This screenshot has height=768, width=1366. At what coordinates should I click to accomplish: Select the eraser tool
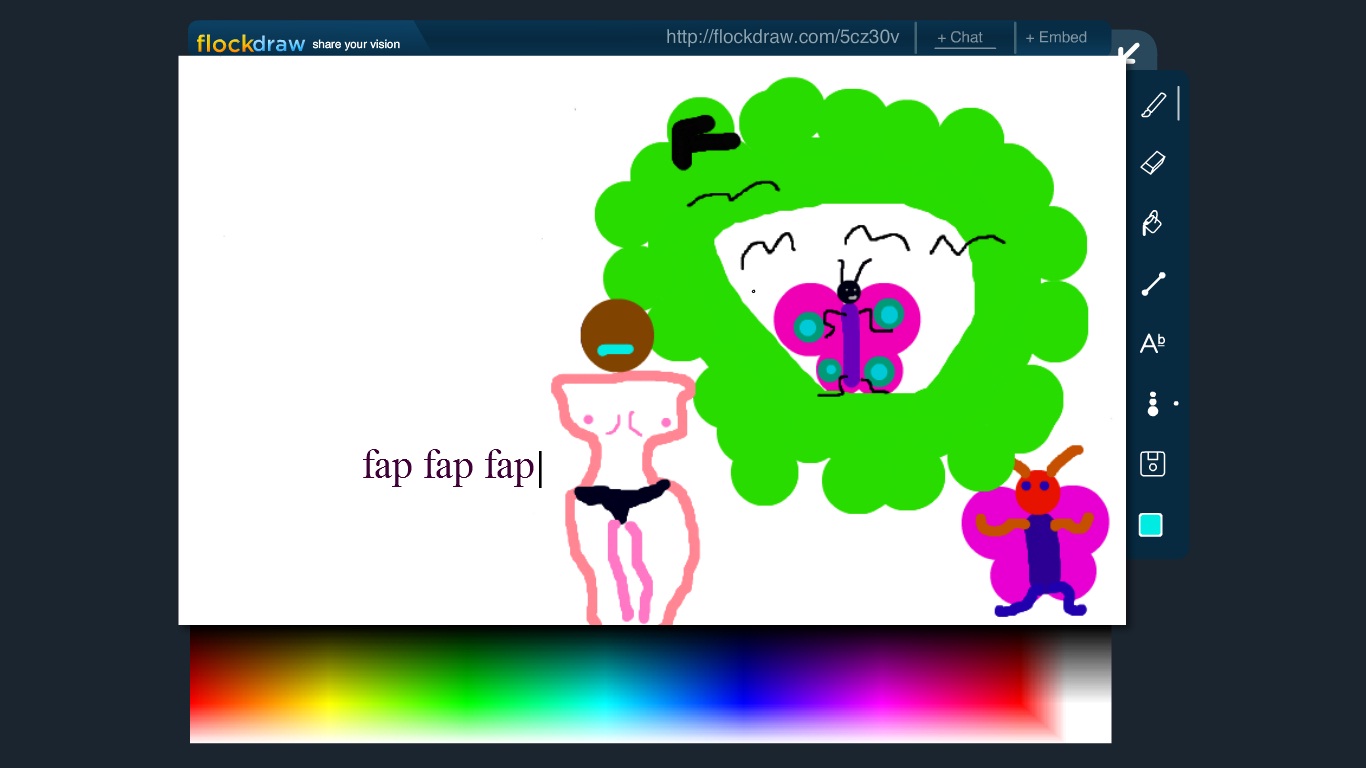1153,163
